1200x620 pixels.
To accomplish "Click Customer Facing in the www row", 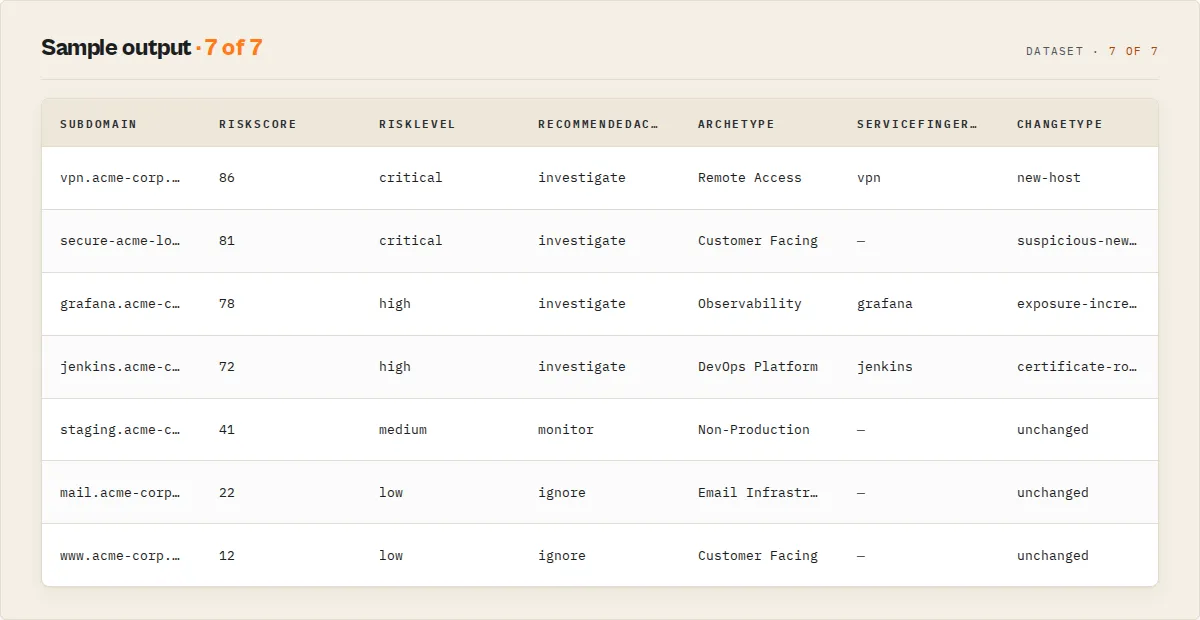I will (x=758, y=556).
